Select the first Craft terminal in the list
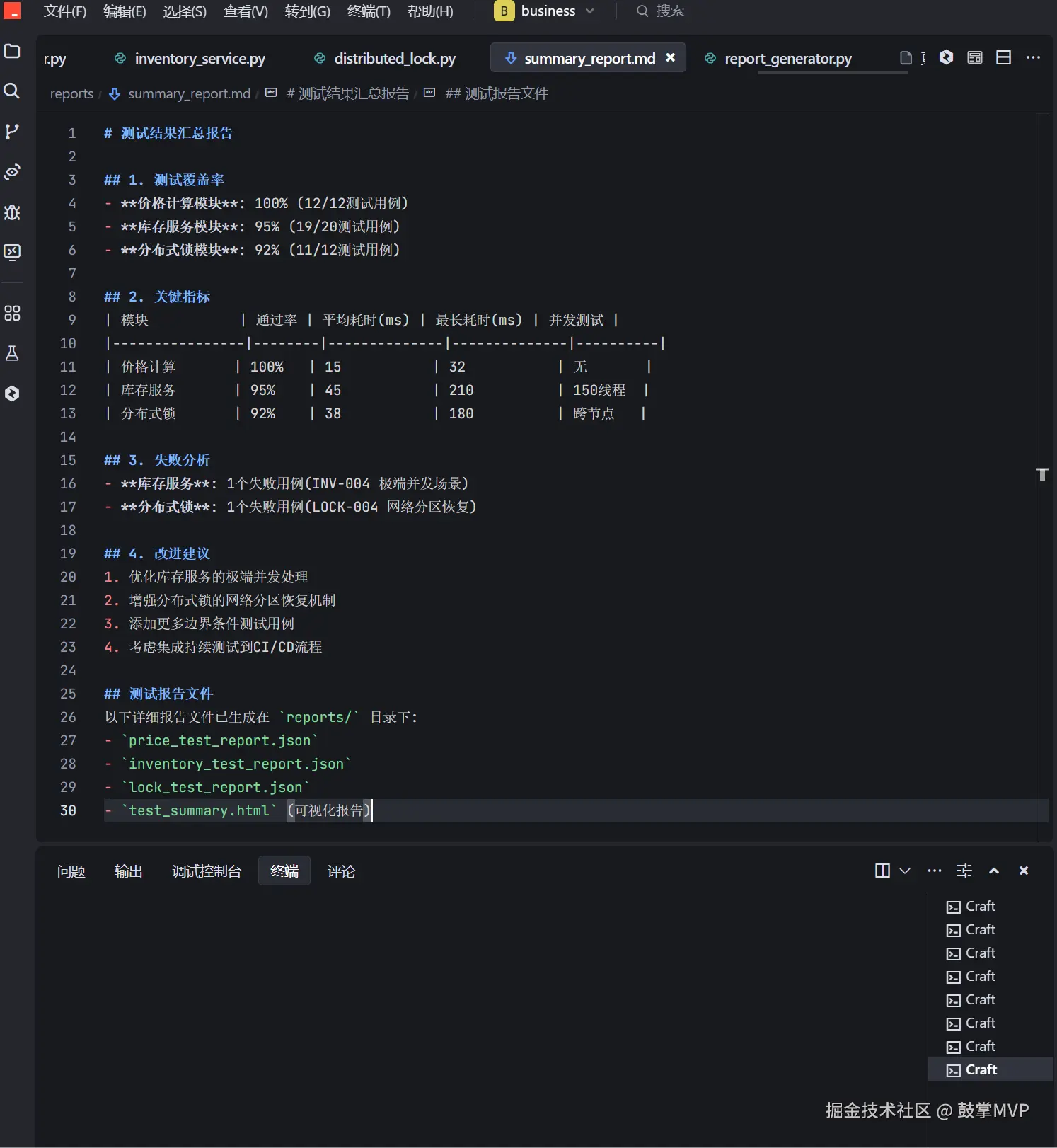Viewport: 1057px width, 1148px height. (x=990, y=906)
